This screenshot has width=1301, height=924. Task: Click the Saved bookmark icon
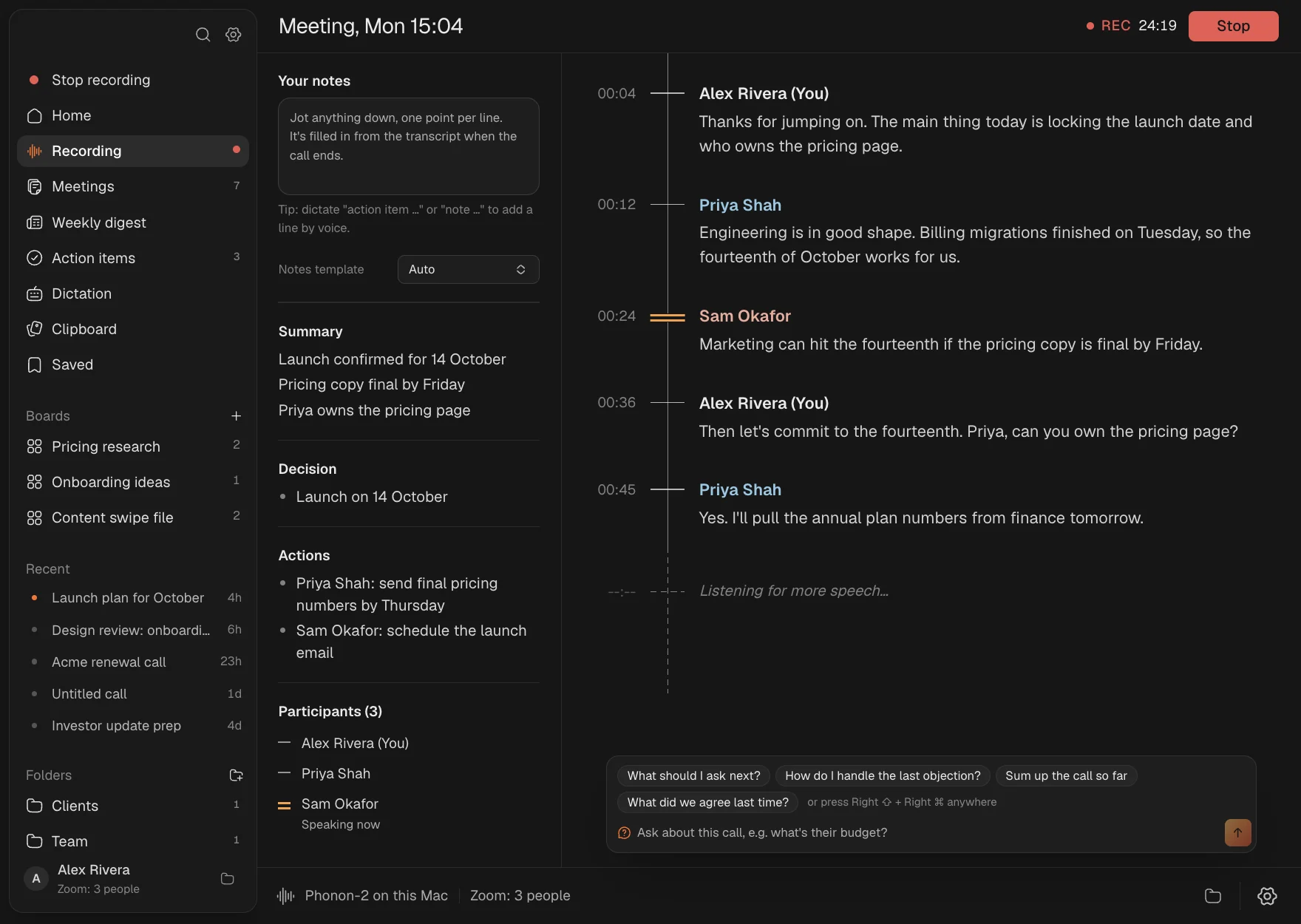coord(34,364)
